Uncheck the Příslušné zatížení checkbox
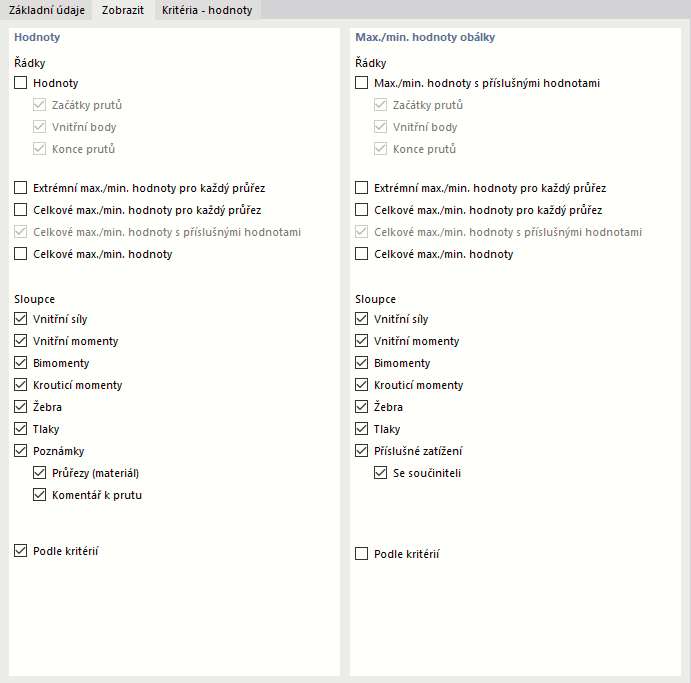 coord(362,451)
